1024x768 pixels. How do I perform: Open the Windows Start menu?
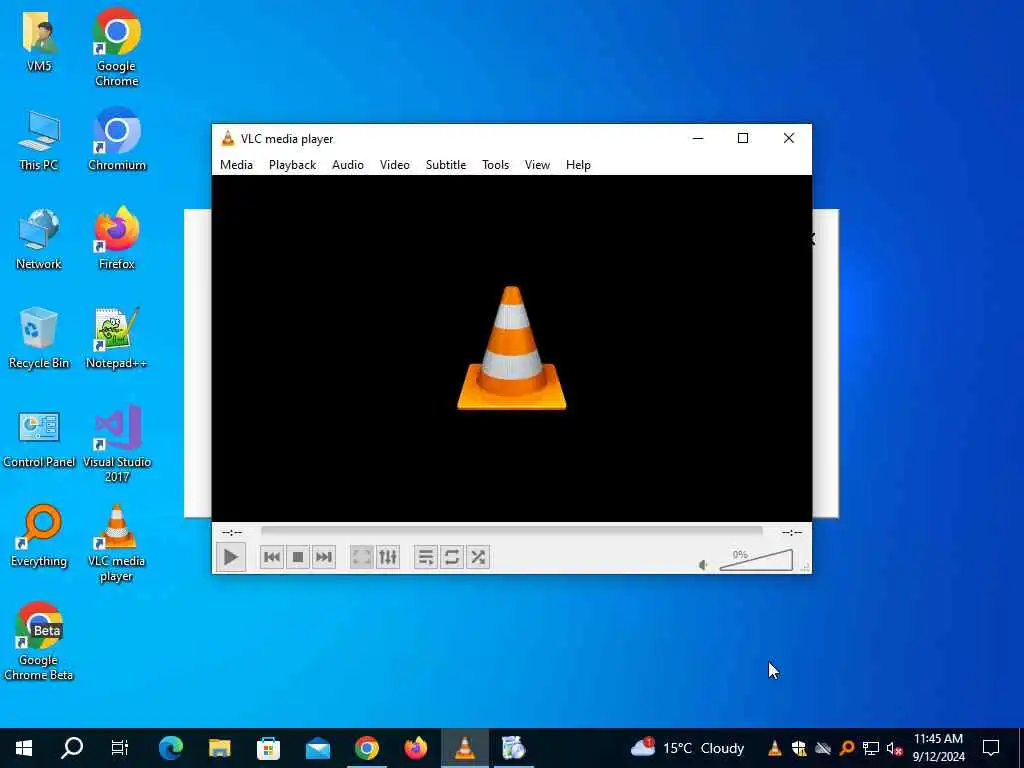point(24,748)
